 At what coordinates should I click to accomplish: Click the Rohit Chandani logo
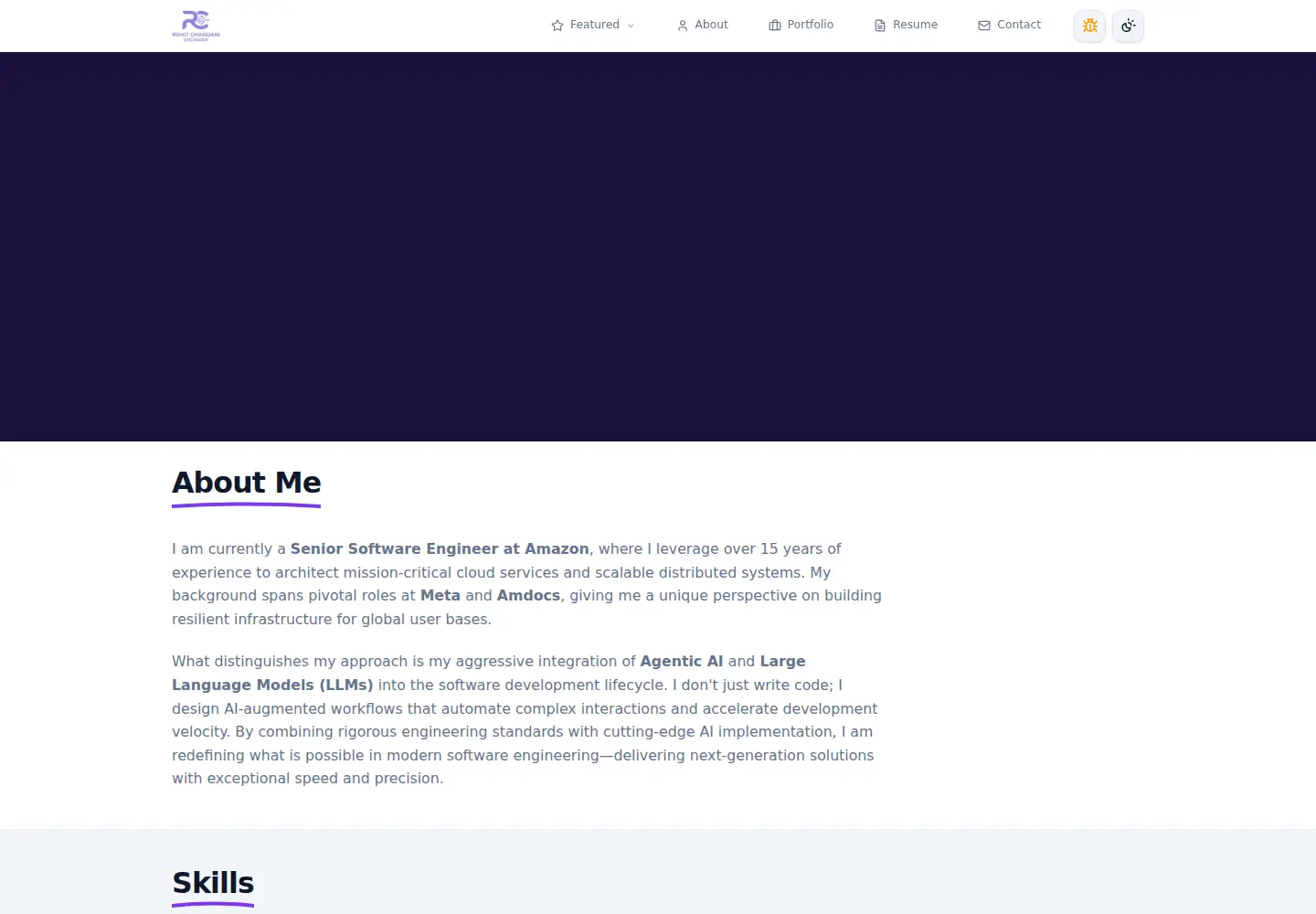coord(196,26)
